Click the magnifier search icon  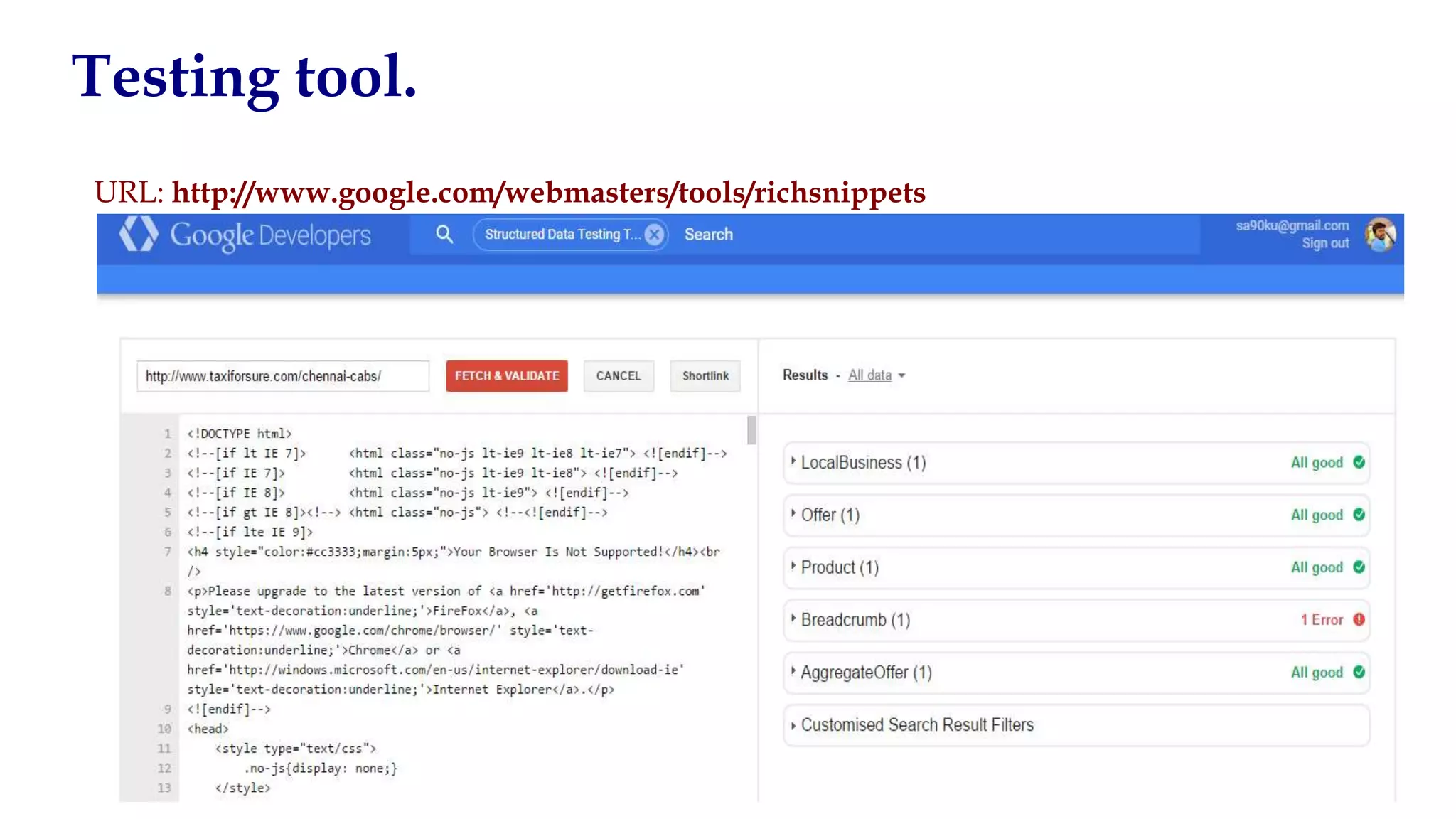point(444,234)
